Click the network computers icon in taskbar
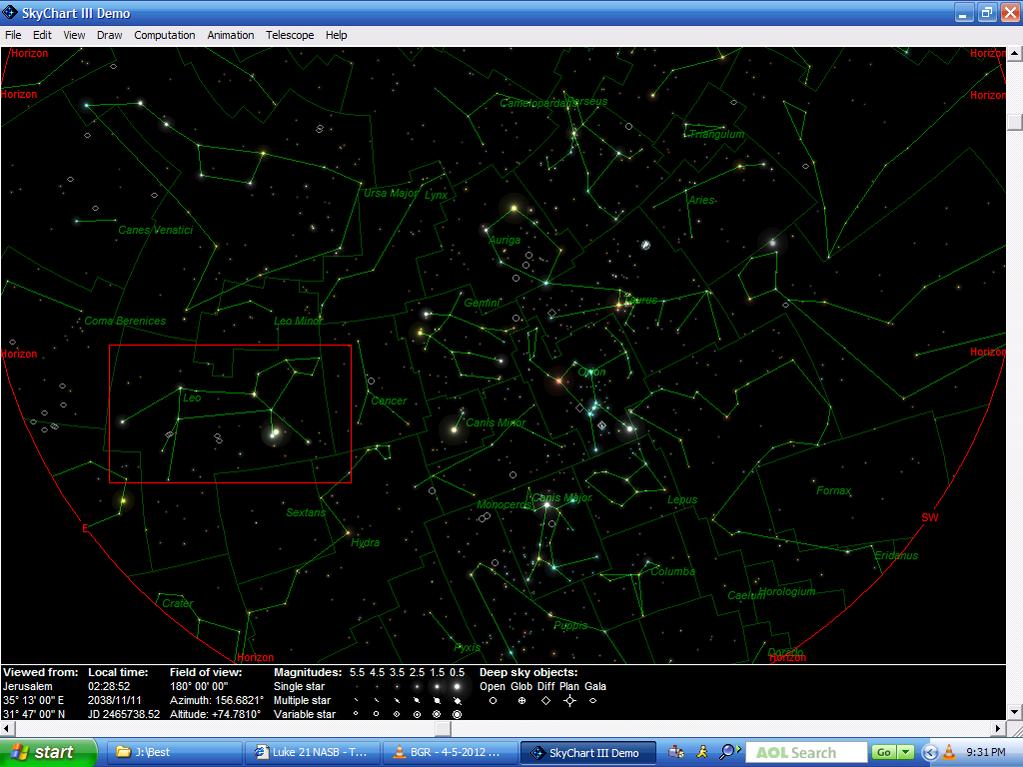Screen dimensions: 1023x767 coord(677,752)
